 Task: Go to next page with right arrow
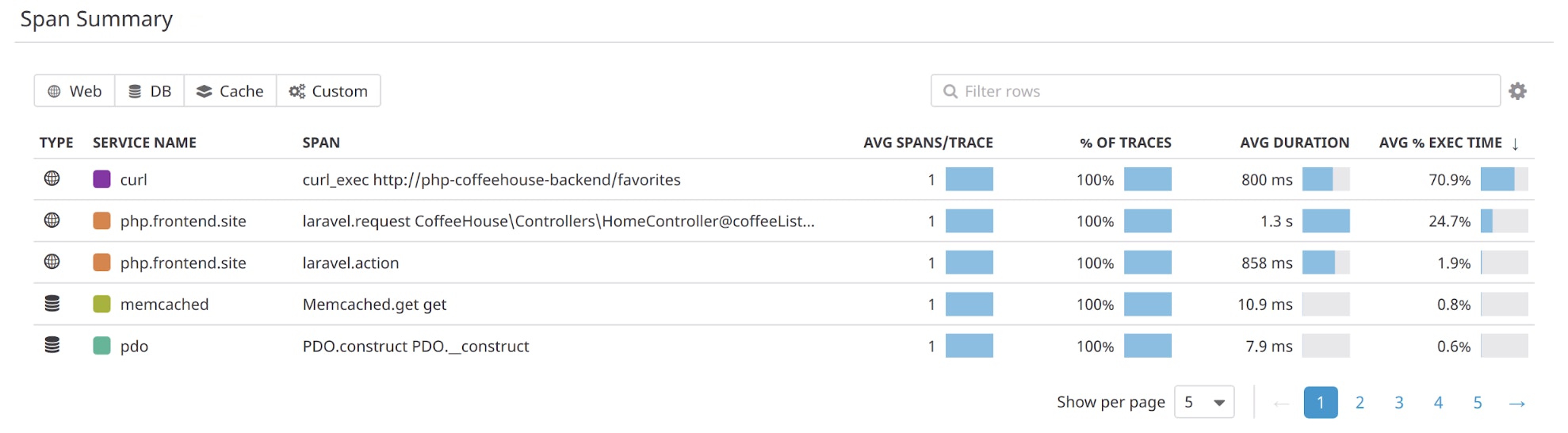pyautogui.click(x=1516, y=403)
